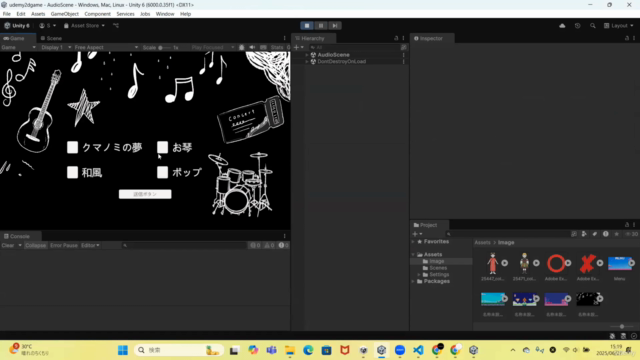Viewport: 640px width, 360px height.
Task: Switch to the Scene tab
Action: (x=51, y=38)
